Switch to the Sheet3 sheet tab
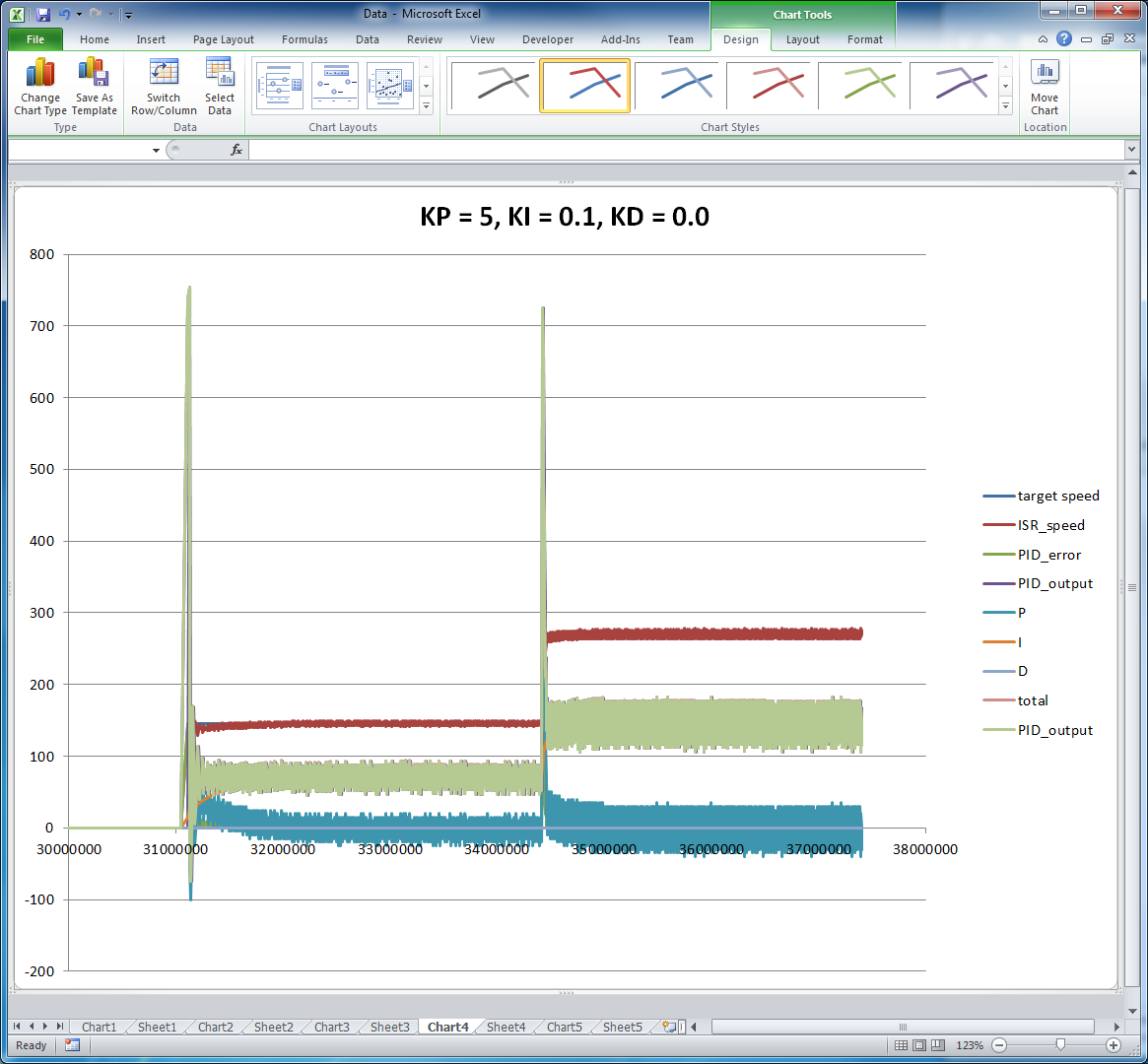 [389, 1027]
